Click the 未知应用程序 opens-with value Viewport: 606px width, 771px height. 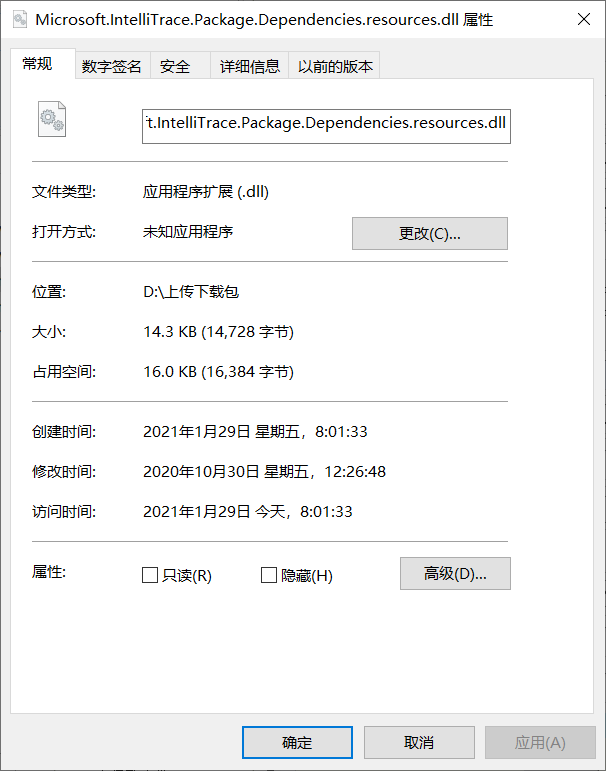pyautogui.click(x=188, y=232)
